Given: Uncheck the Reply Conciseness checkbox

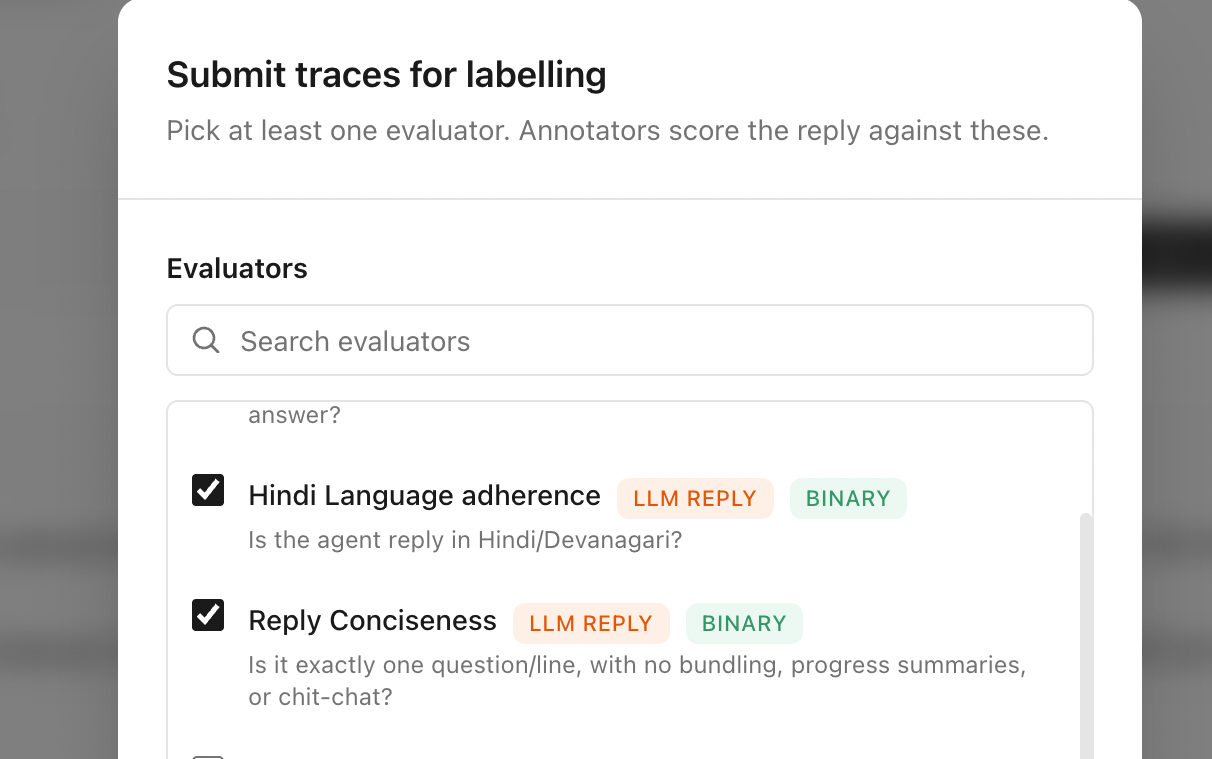Looking at the screenshot, I should (208, 616).
